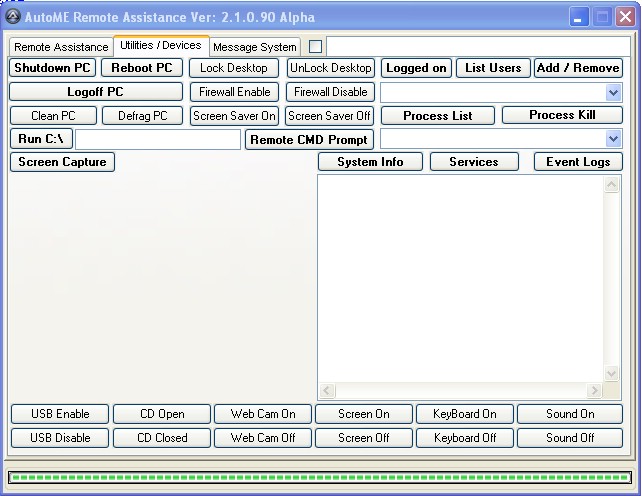Screen dimensions: 642x496
Task: Show System Info
Action: click(x=370, y=162)
